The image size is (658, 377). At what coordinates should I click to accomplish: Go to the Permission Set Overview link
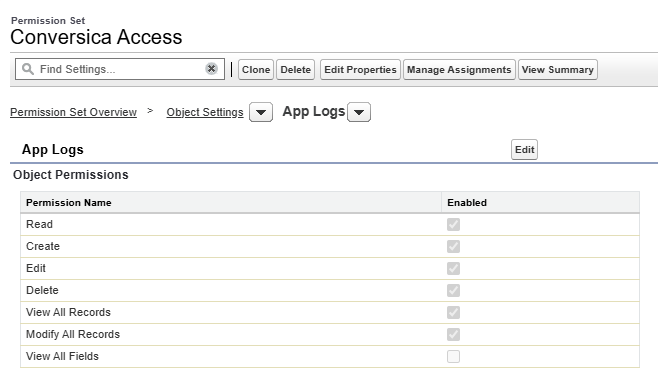pos(73,112)
